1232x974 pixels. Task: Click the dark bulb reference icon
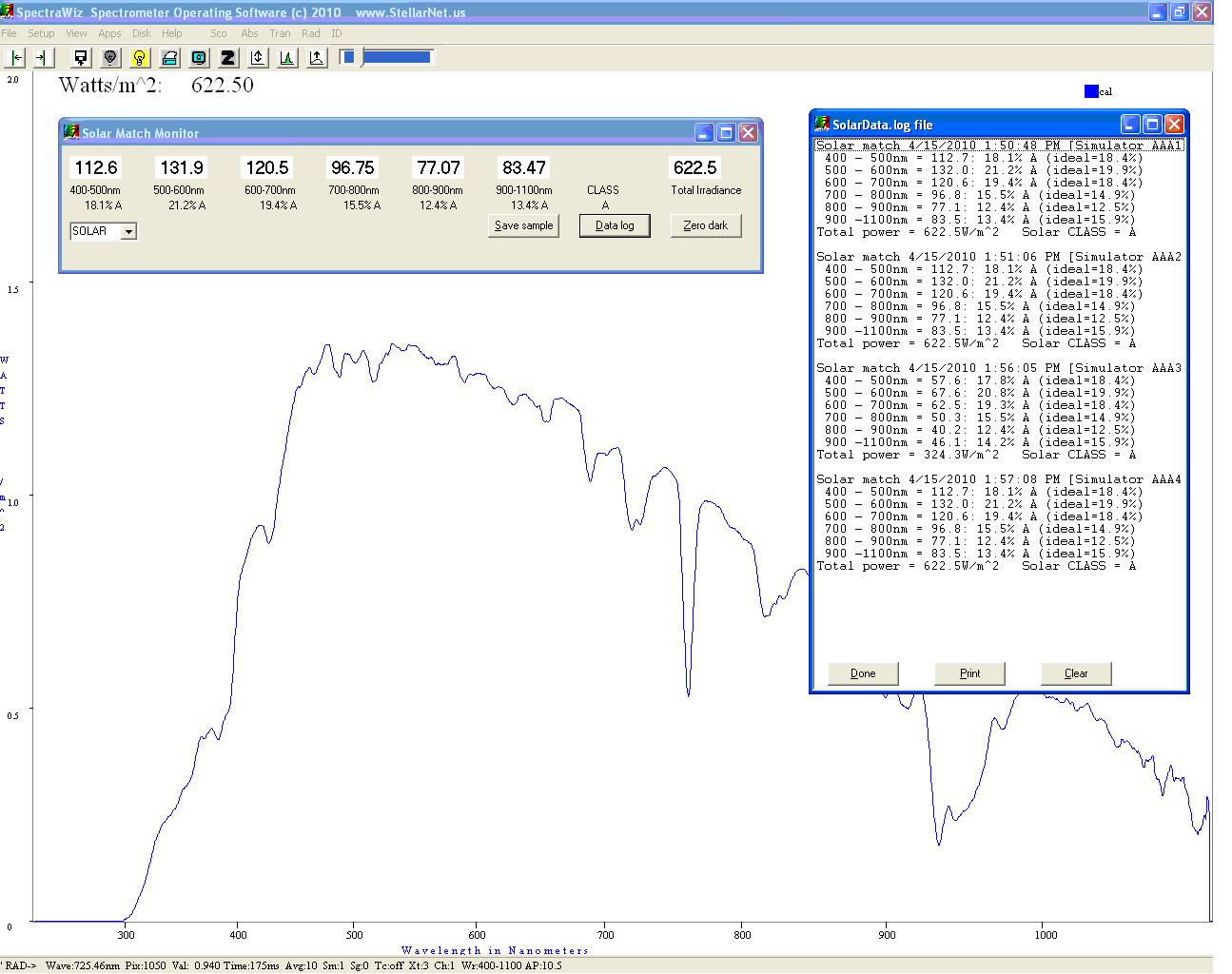tap(110, 58)
